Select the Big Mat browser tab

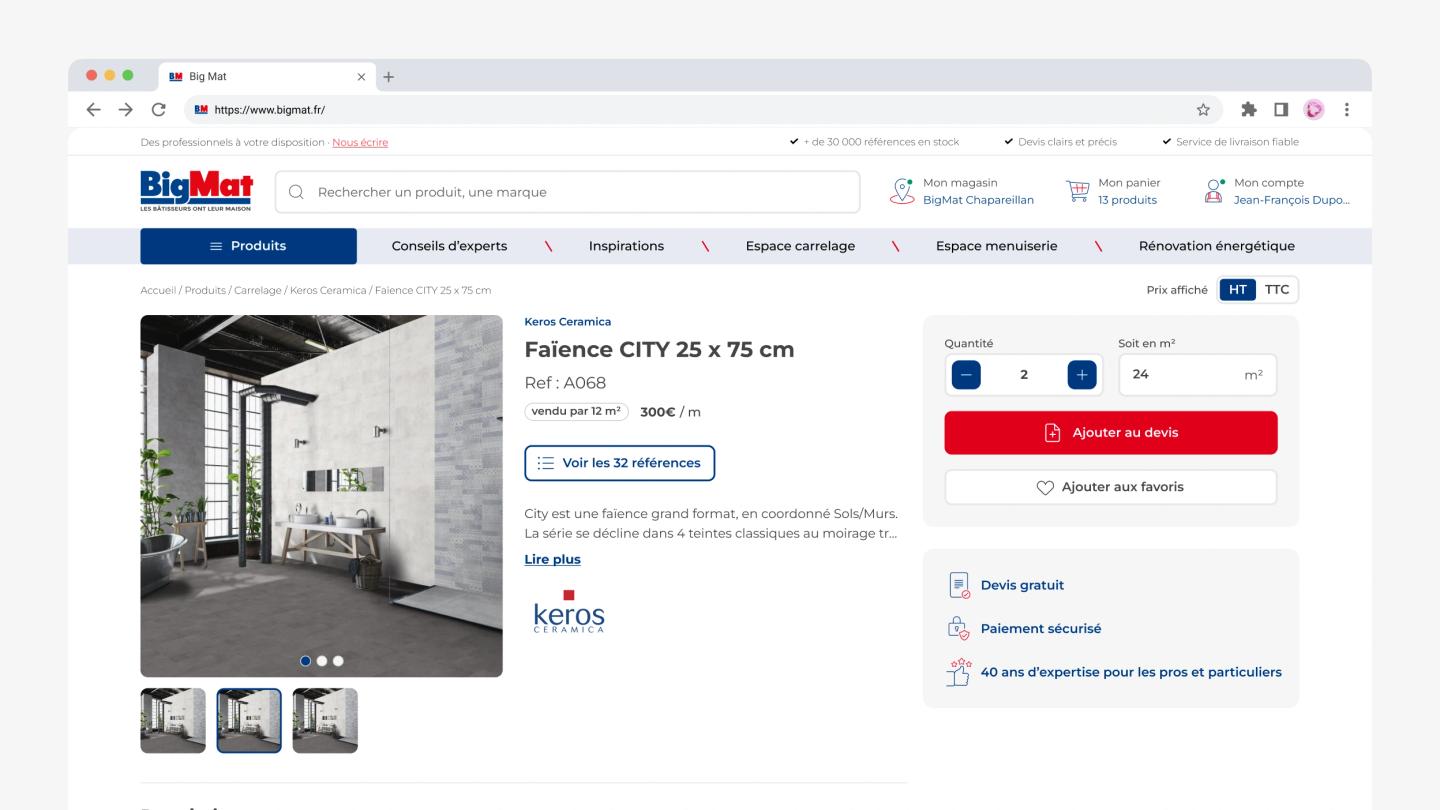click(x=265, y=77)
